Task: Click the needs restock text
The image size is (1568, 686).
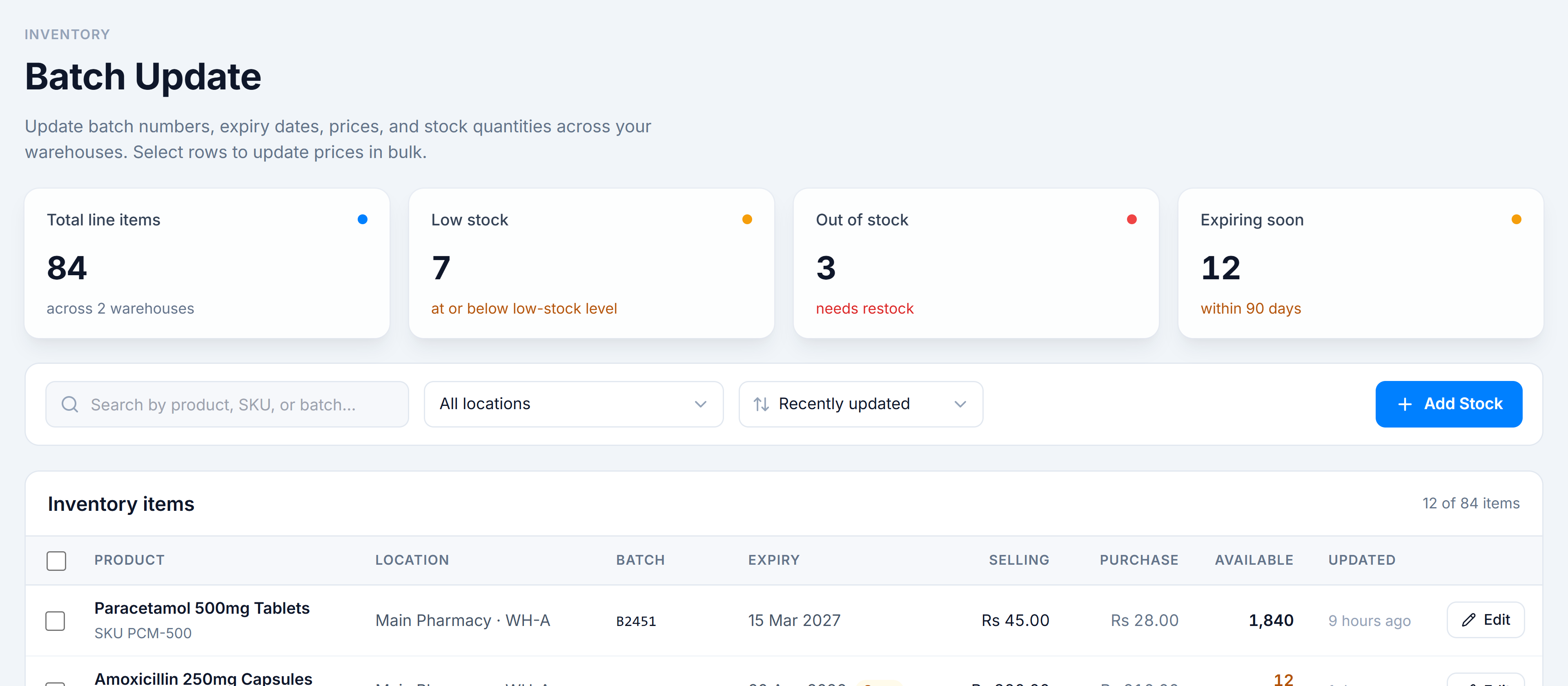Action: [864, 309]
